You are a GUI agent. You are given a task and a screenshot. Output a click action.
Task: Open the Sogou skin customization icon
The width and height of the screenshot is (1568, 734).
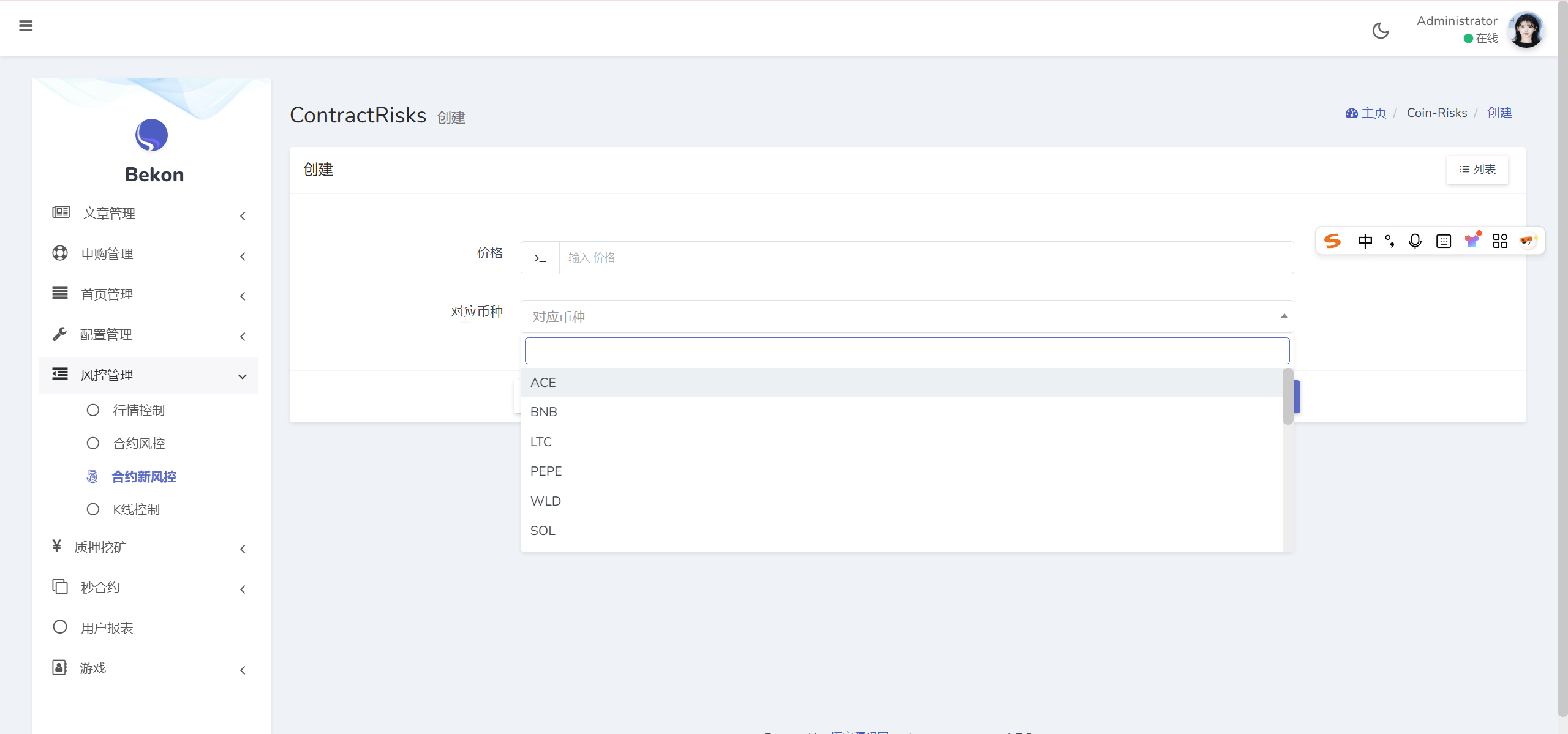[1472, 239]
